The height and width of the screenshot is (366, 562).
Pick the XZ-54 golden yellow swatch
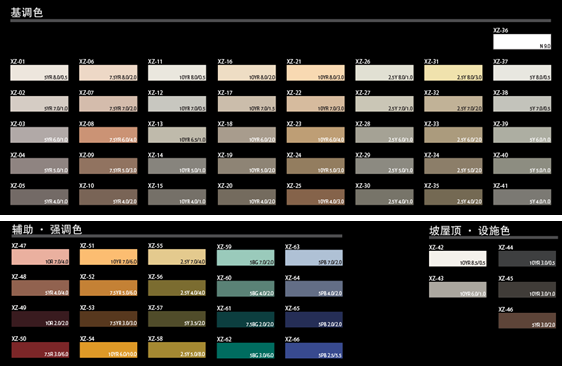(x=109, y=350)
